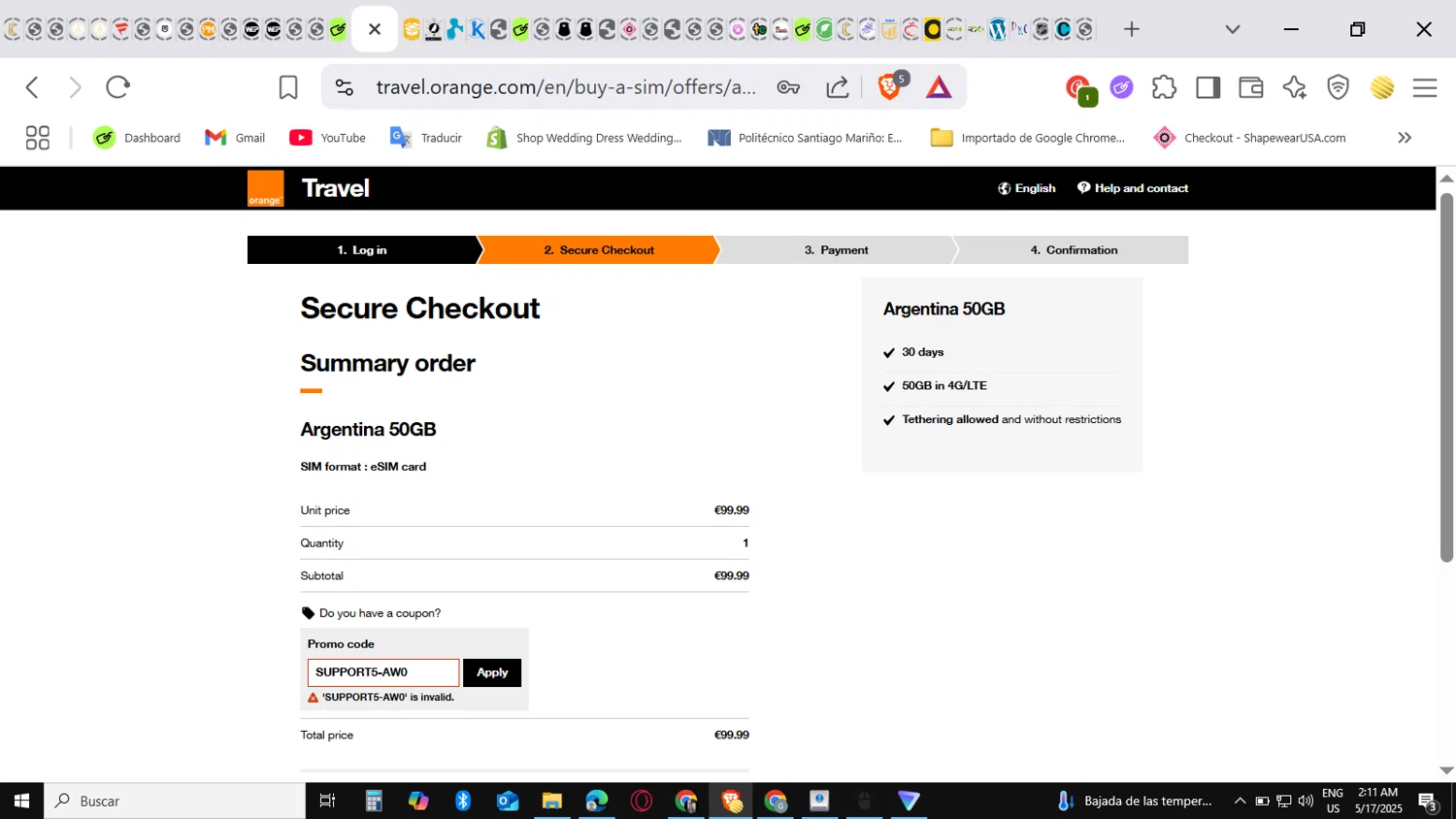1456x819 pixels.
Task: Open the notification center
Action: 1428,802
